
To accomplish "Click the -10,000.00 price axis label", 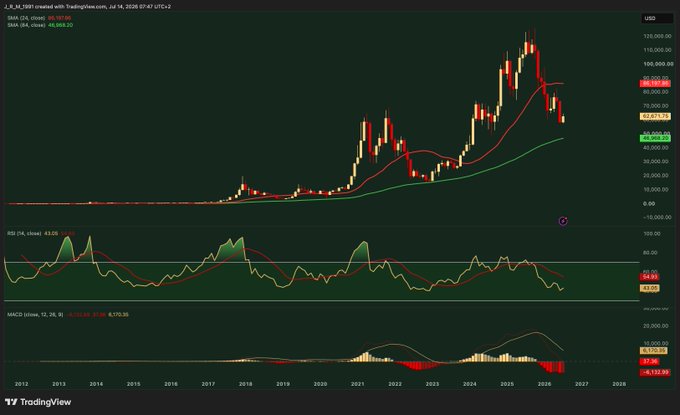I will [657, 217].
